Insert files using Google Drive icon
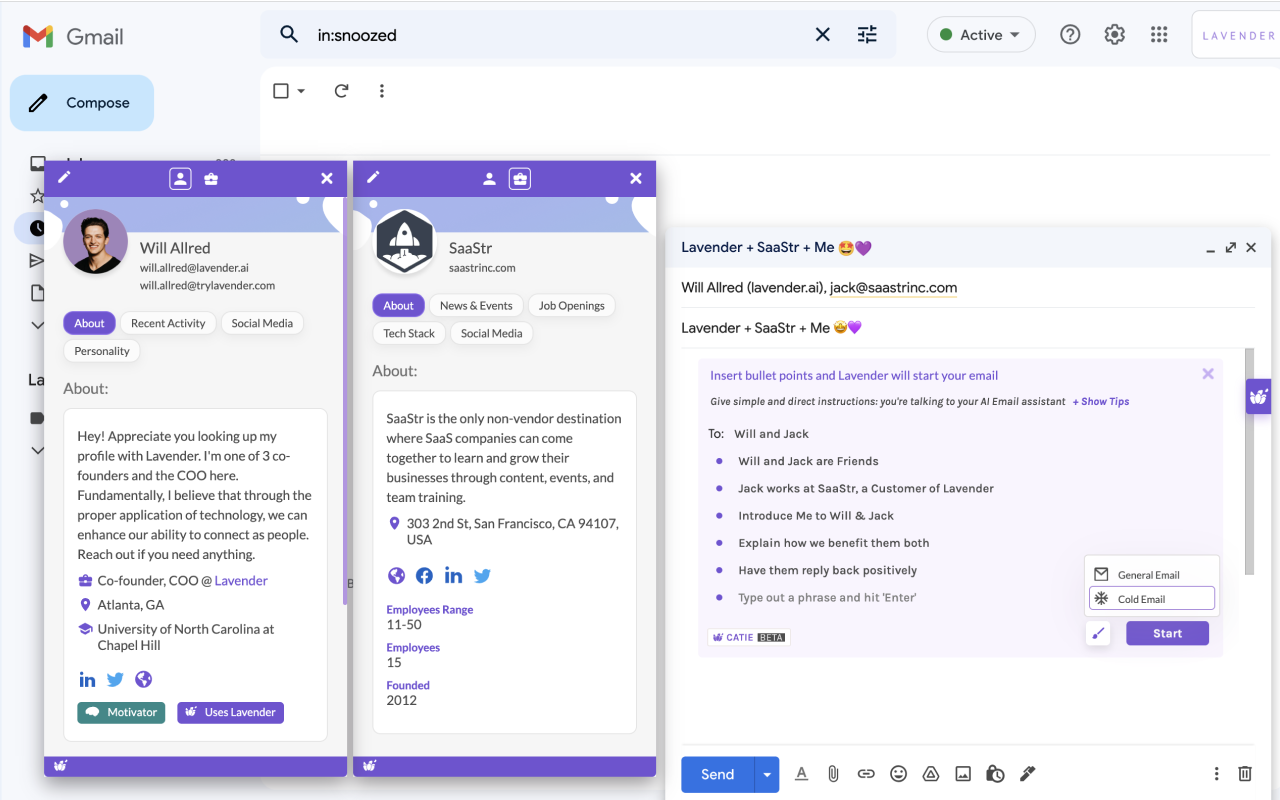 coord(930,774)
